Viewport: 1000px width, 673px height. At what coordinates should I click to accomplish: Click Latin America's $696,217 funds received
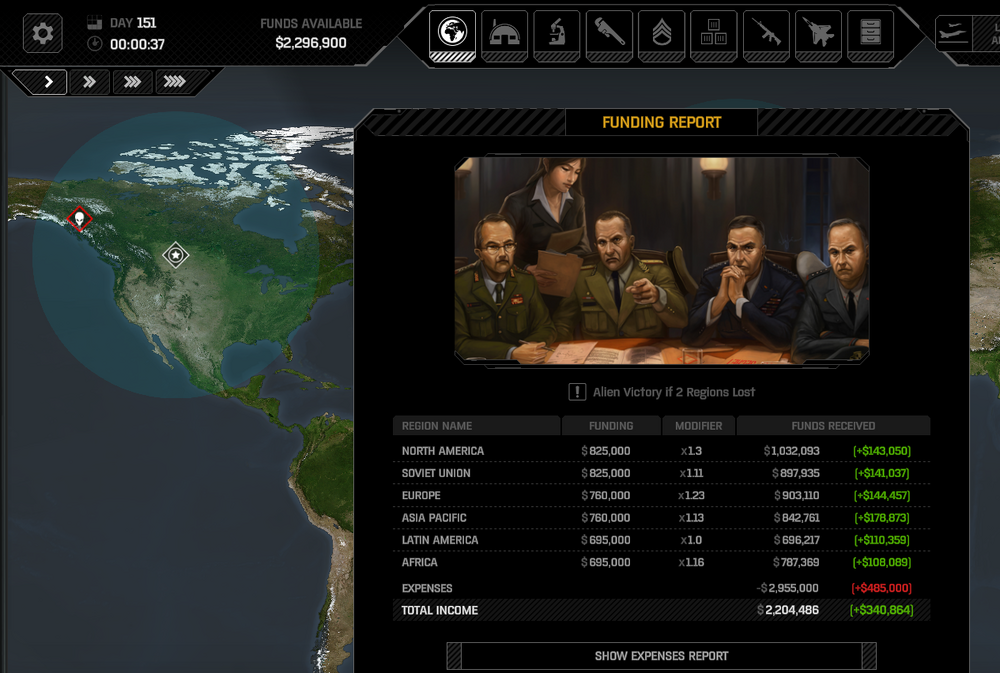point(797,540)
